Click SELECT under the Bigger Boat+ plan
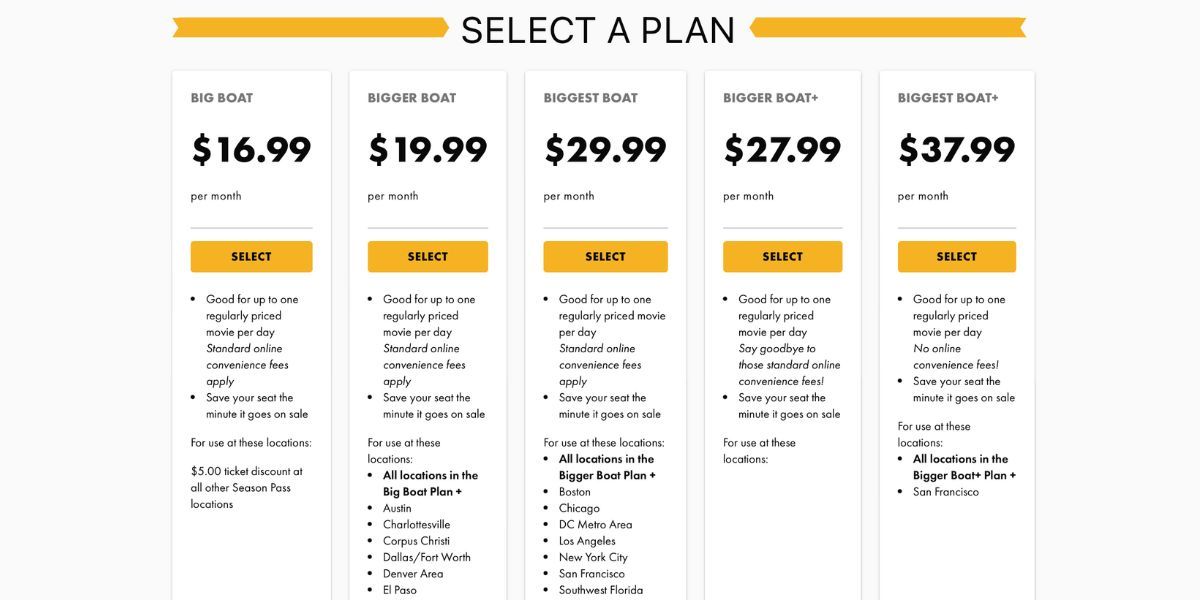 click(782, 256)
